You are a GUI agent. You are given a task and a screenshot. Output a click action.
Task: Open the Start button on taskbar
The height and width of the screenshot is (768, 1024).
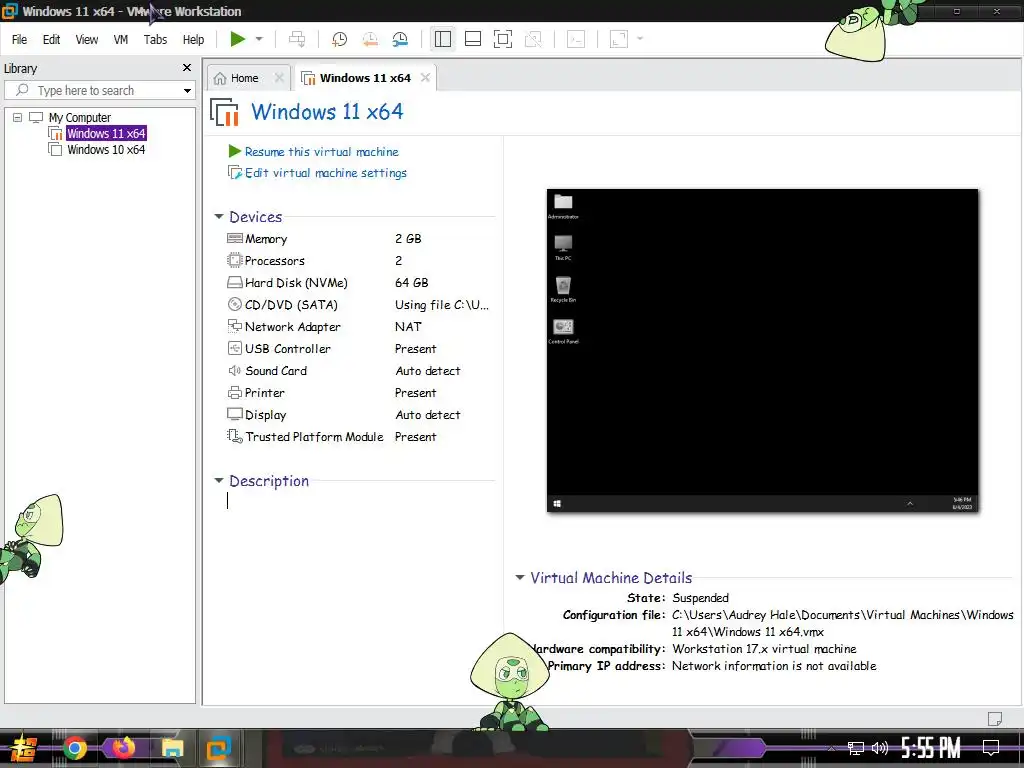[24, 748]
